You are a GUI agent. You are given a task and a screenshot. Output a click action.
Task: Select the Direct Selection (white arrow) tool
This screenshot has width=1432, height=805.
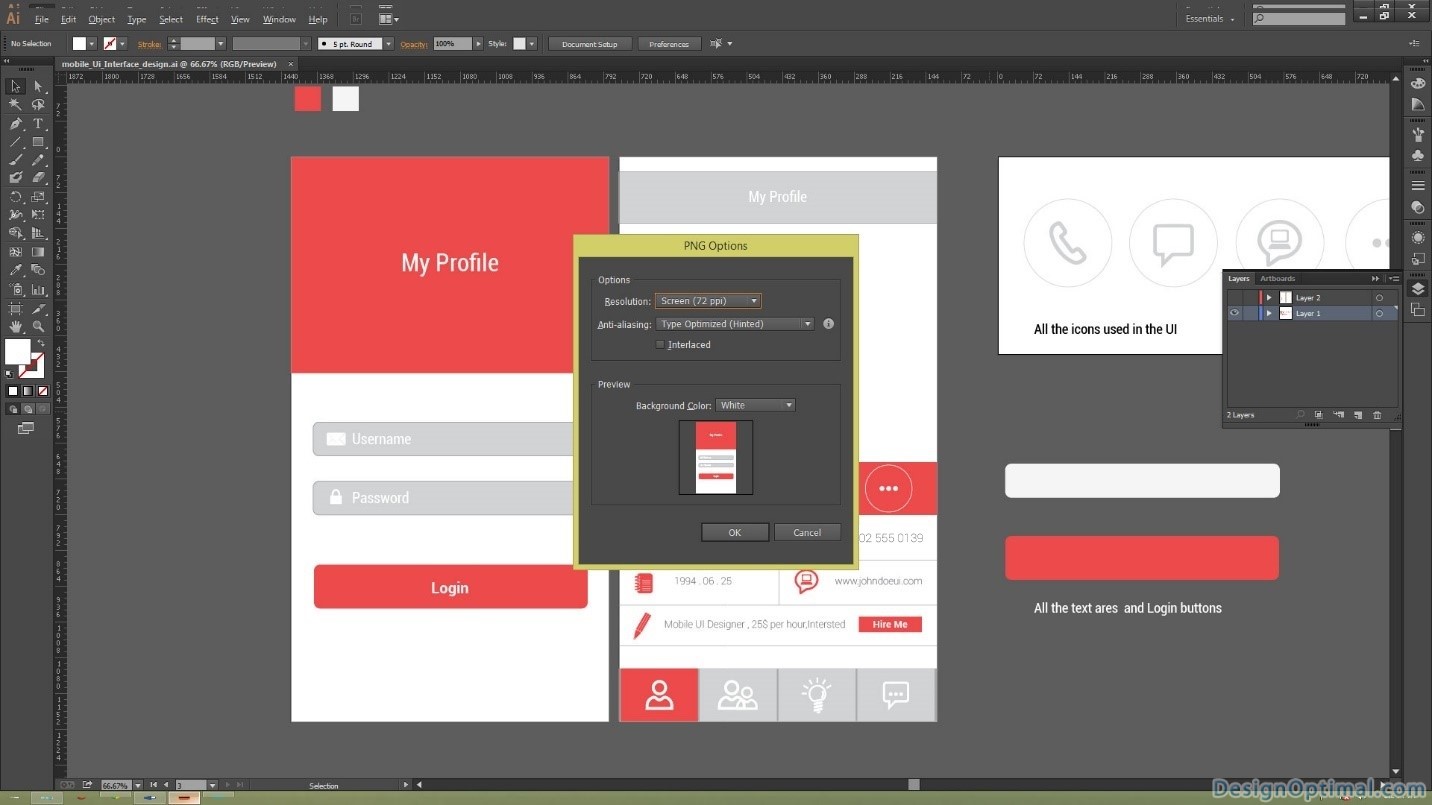[38, 87]
